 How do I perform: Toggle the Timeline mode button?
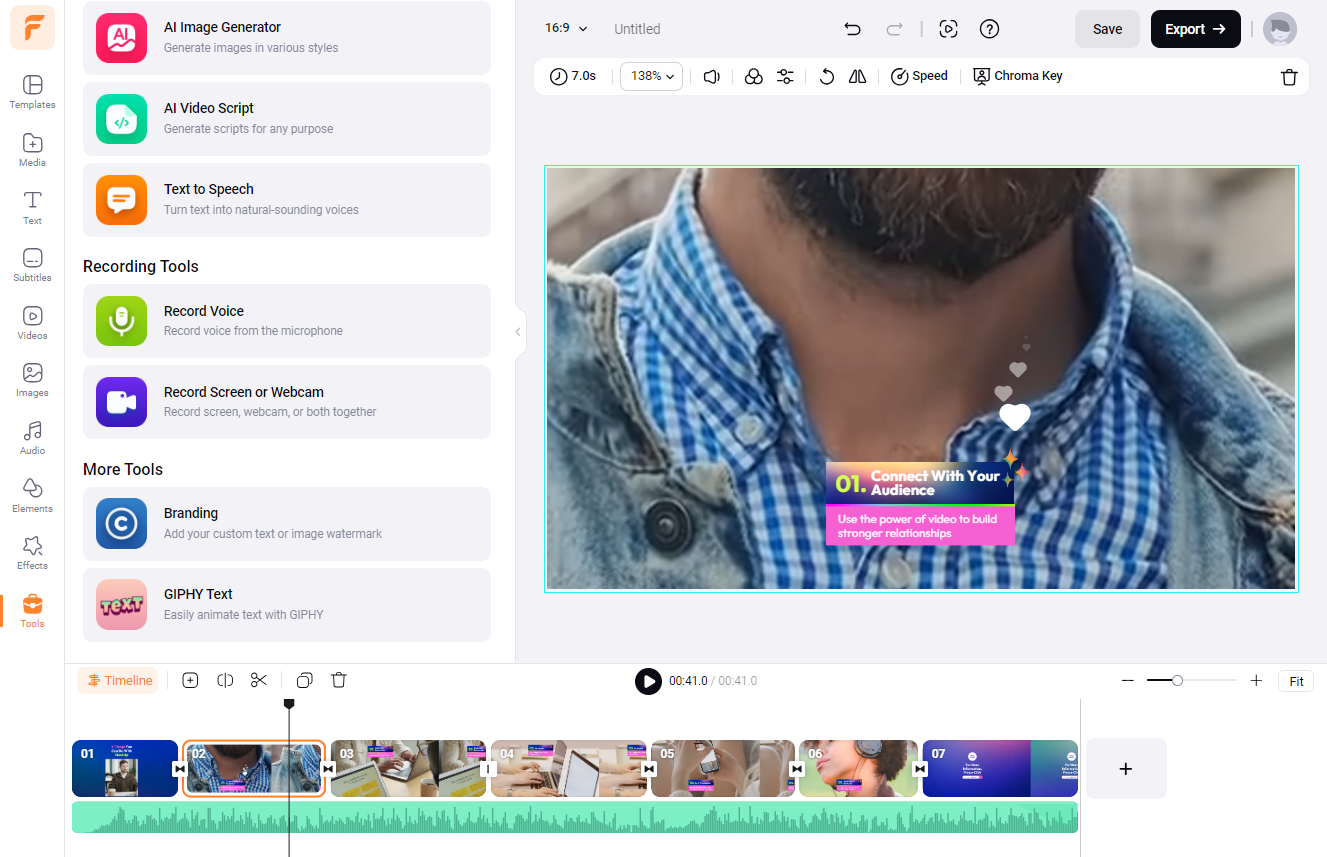tap(118, 680)
